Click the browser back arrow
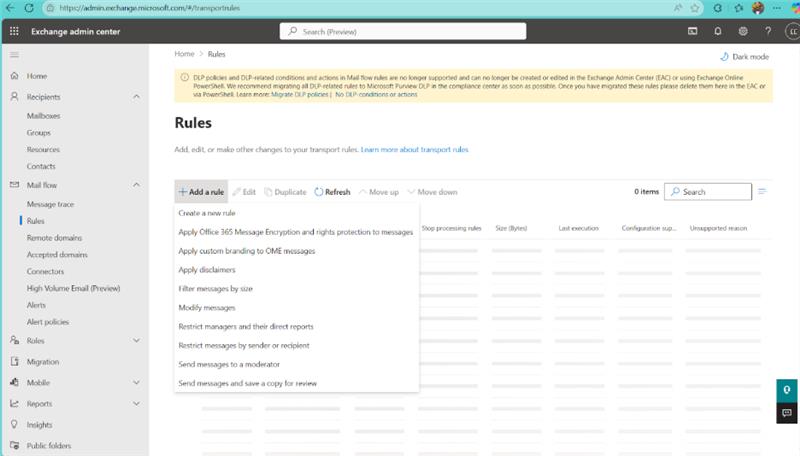The height and width of the screenshot is (456, 800). click(x=10, y=8)
